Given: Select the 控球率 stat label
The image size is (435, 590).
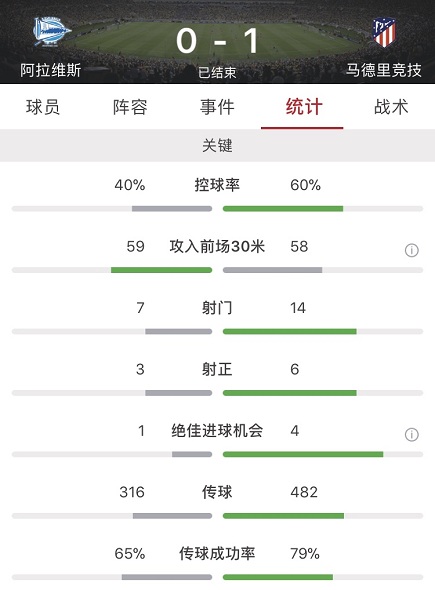Looking at the screenshot, I should 217,185.
